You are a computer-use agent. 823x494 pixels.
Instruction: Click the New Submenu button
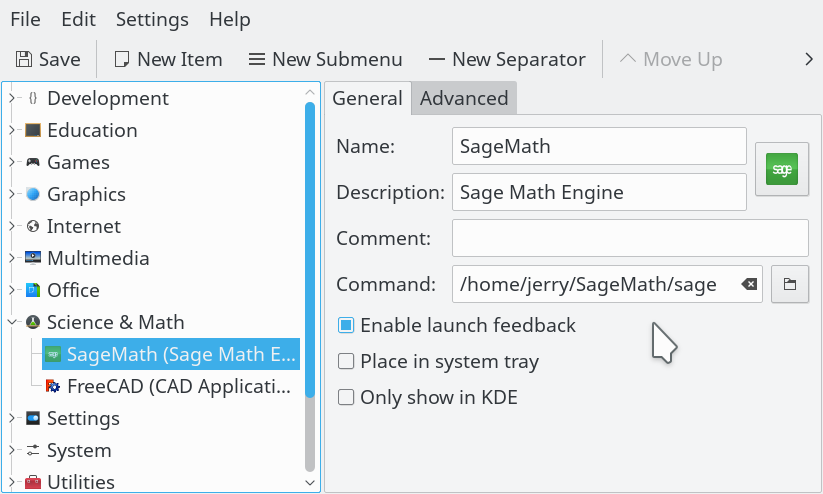pos(324,59)
